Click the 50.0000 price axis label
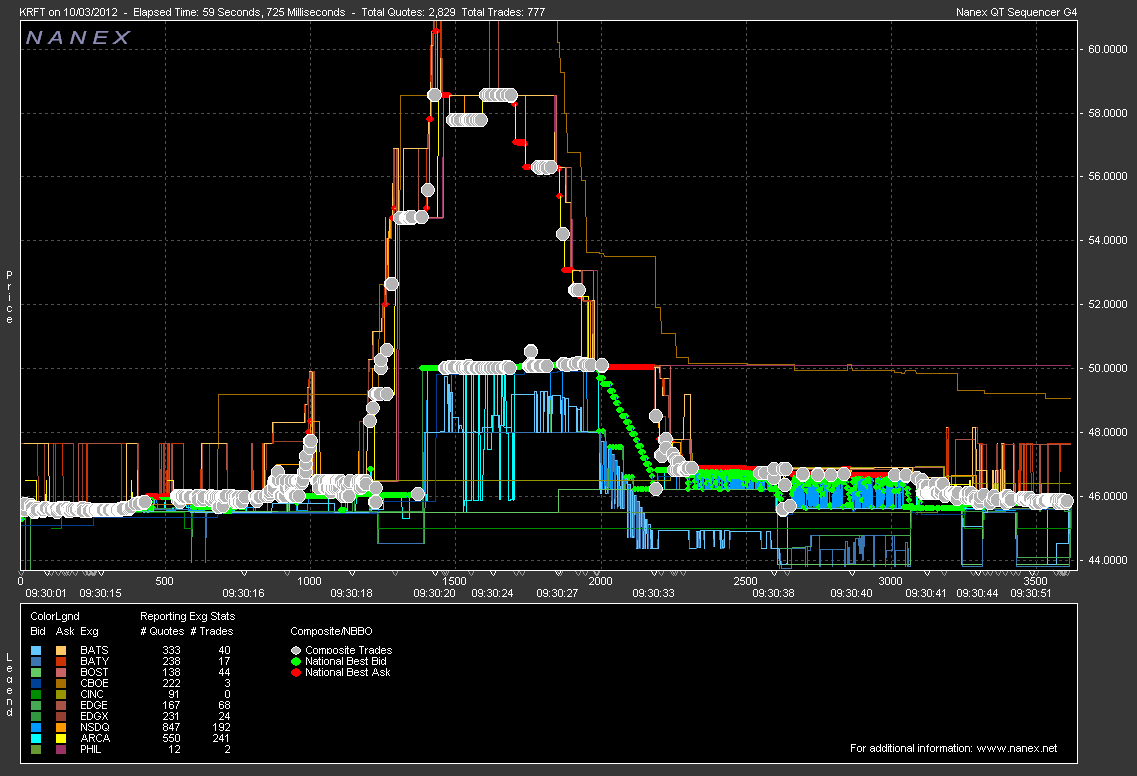 coord(1108,368)
